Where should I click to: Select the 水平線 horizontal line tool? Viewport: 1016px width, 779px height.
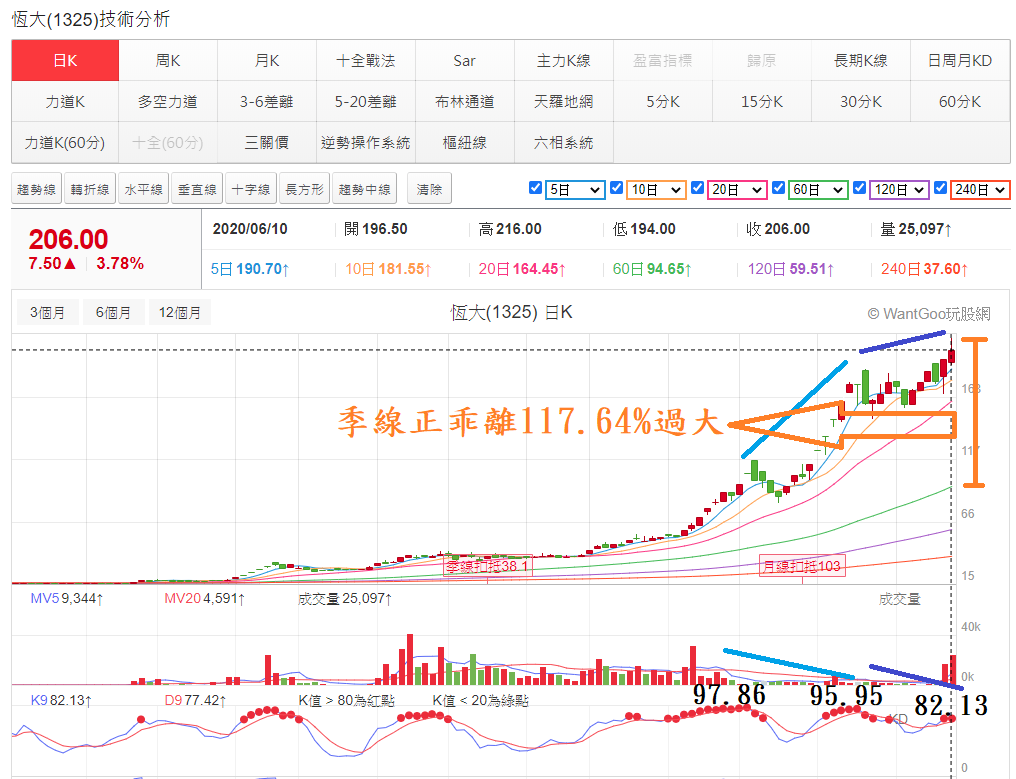tap(144, 189)
